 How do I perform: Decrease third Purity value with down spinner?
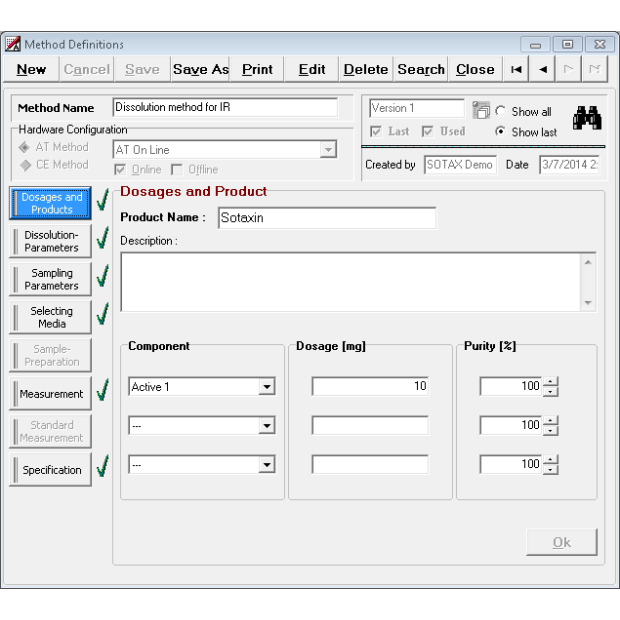point(551,469)
